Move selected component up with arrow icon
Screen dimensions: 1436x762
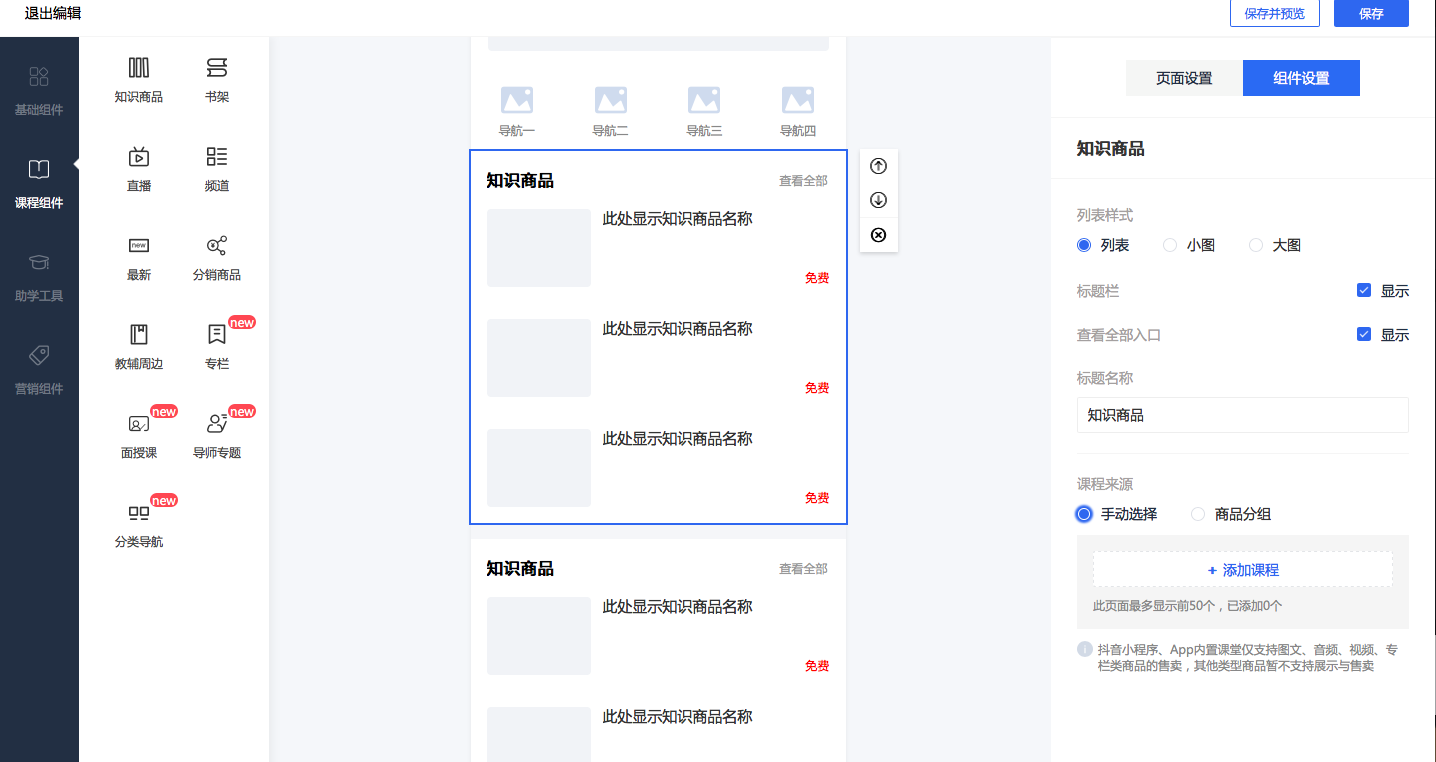coord(879,166)
